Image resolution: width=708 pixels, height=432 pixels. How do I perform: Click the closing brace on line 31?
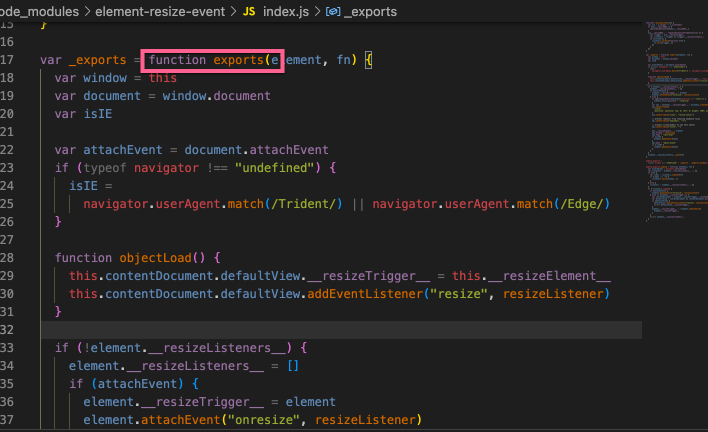[58, 311]
